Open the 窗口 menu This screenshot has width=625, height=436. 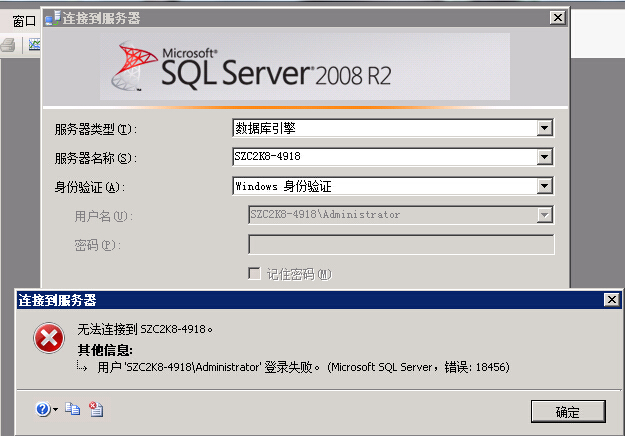tap(23, 20)
